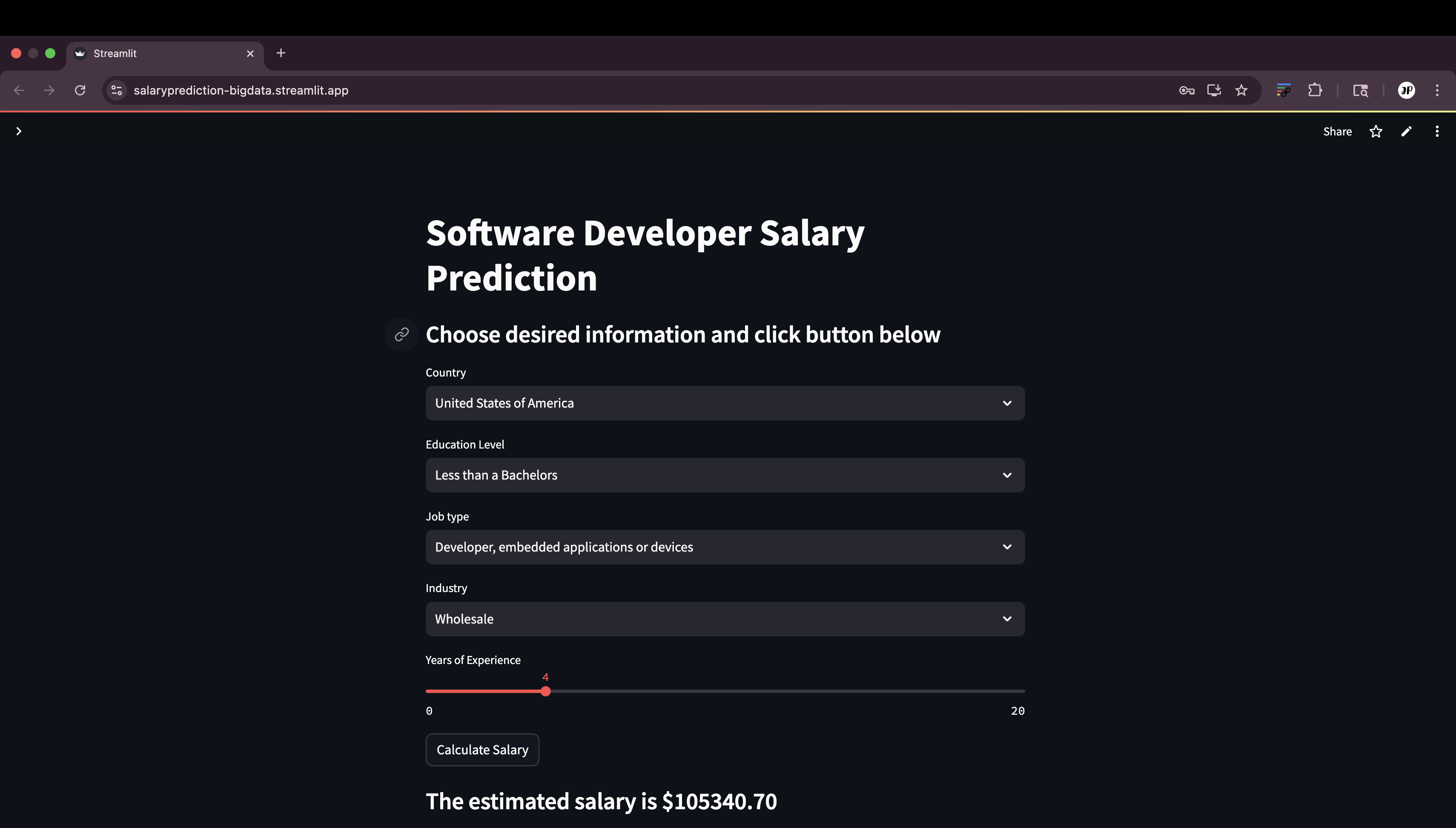Open the Industry dropdown showing Wholesale
Screen dimensions: 1456x828
pos(725,619)
